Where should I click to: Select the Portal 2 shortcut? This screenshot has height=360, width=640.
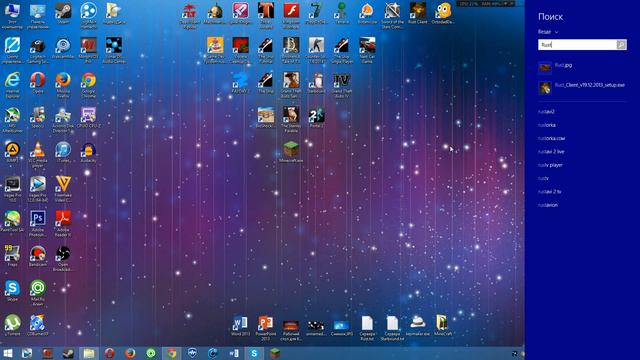coord(316,116)
